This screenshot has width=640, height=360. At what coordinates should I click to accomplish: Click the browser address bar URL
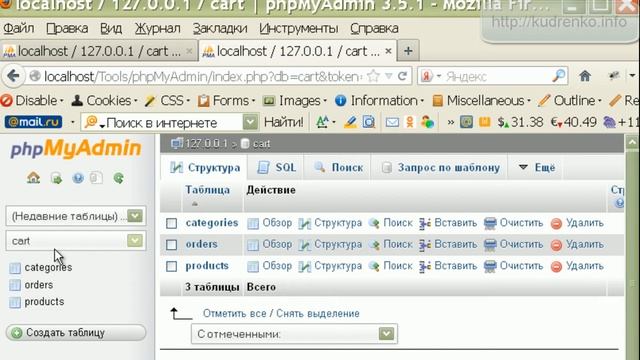point(203,76)
